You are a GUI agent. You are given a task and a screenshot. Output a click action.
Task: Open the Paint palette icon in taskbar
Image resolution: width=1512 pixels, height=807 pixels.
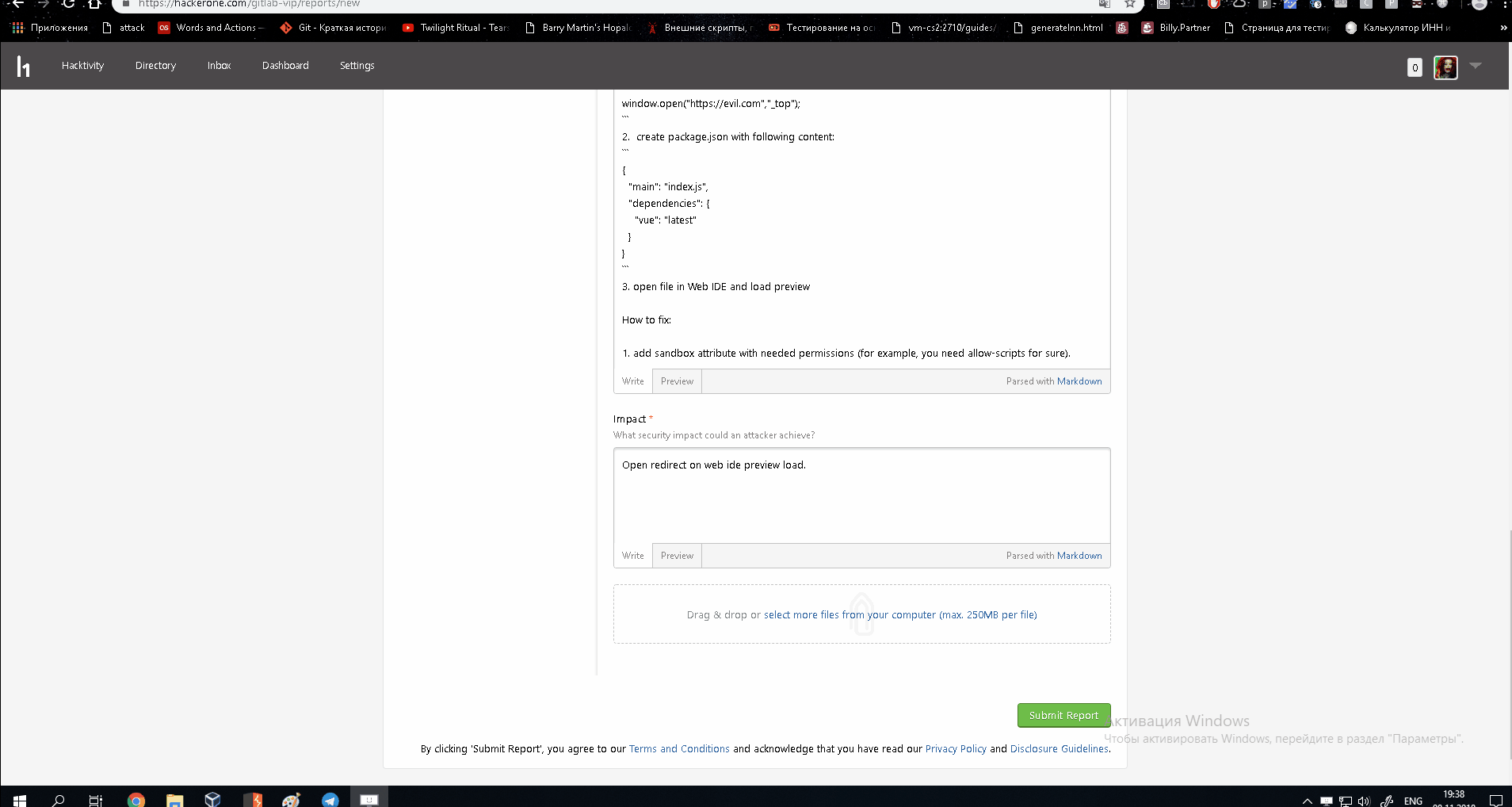(291, 799)
